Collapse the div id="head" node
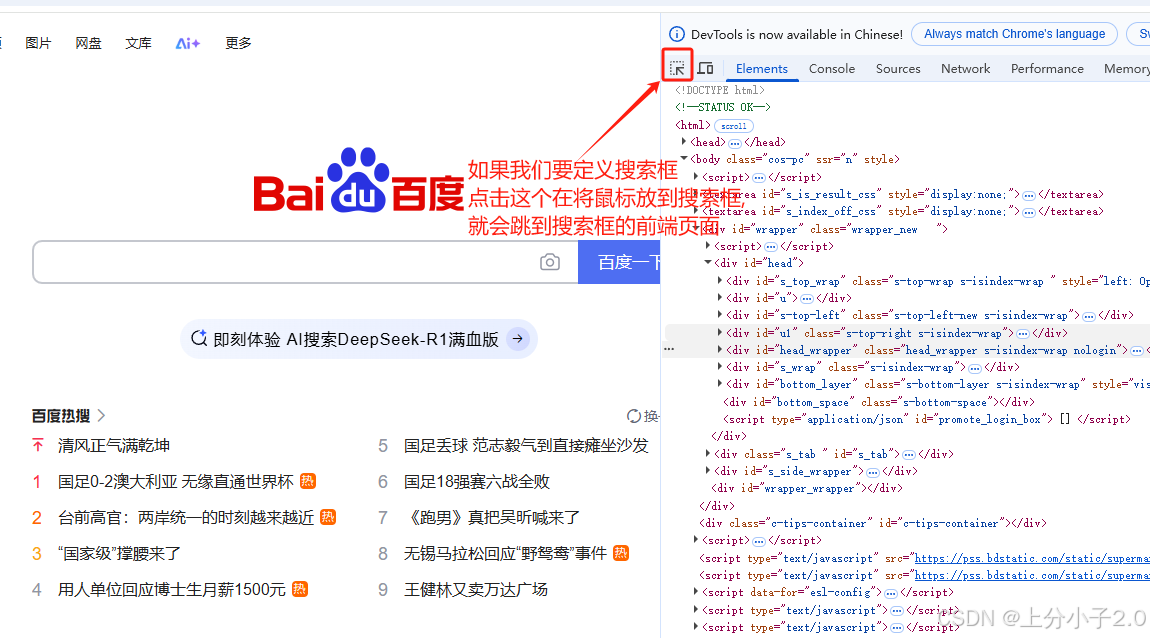This screenshot has width=1150, height=638. 708,263
